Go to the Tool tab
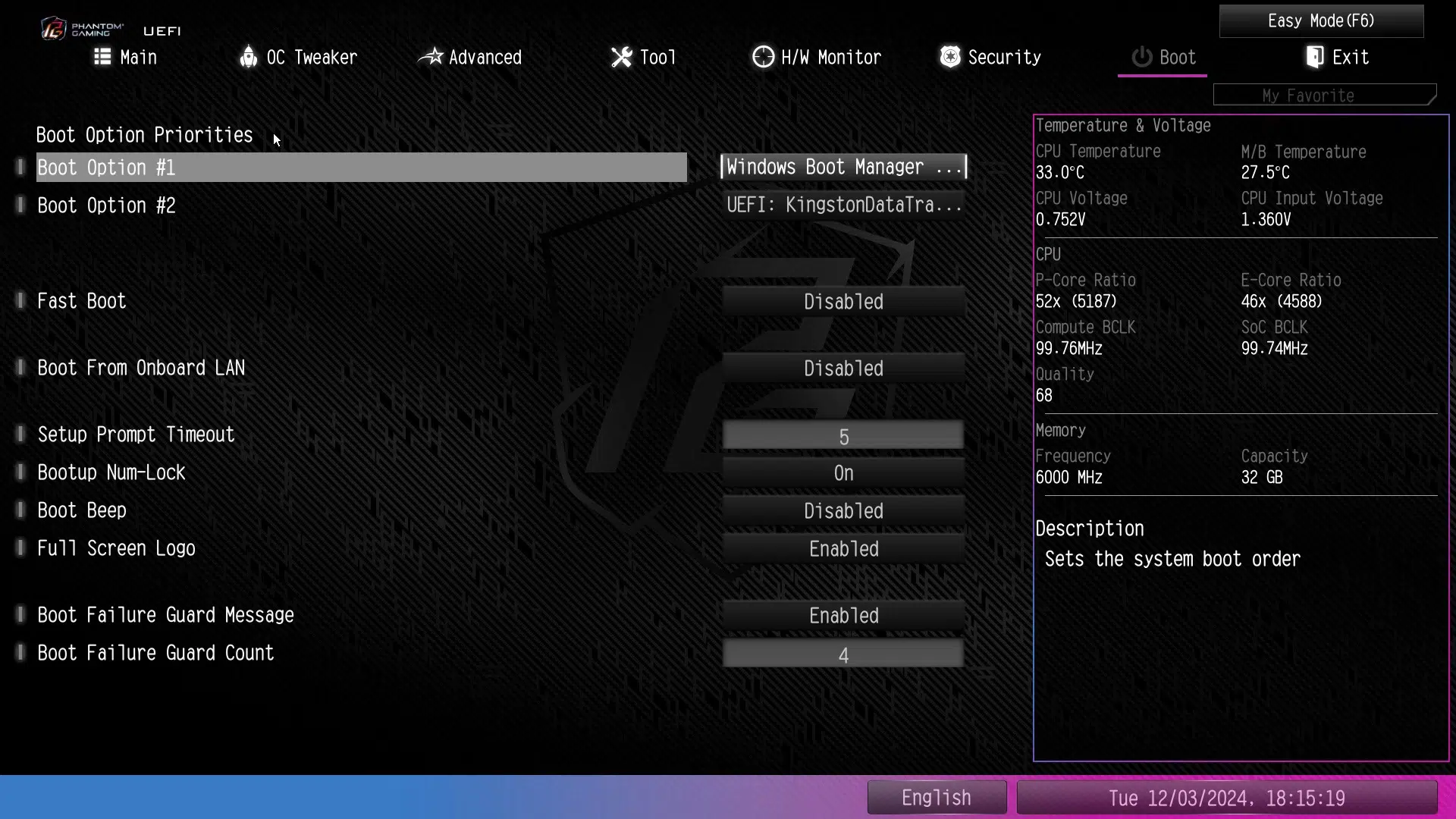1456x819 pixels. 643,57
